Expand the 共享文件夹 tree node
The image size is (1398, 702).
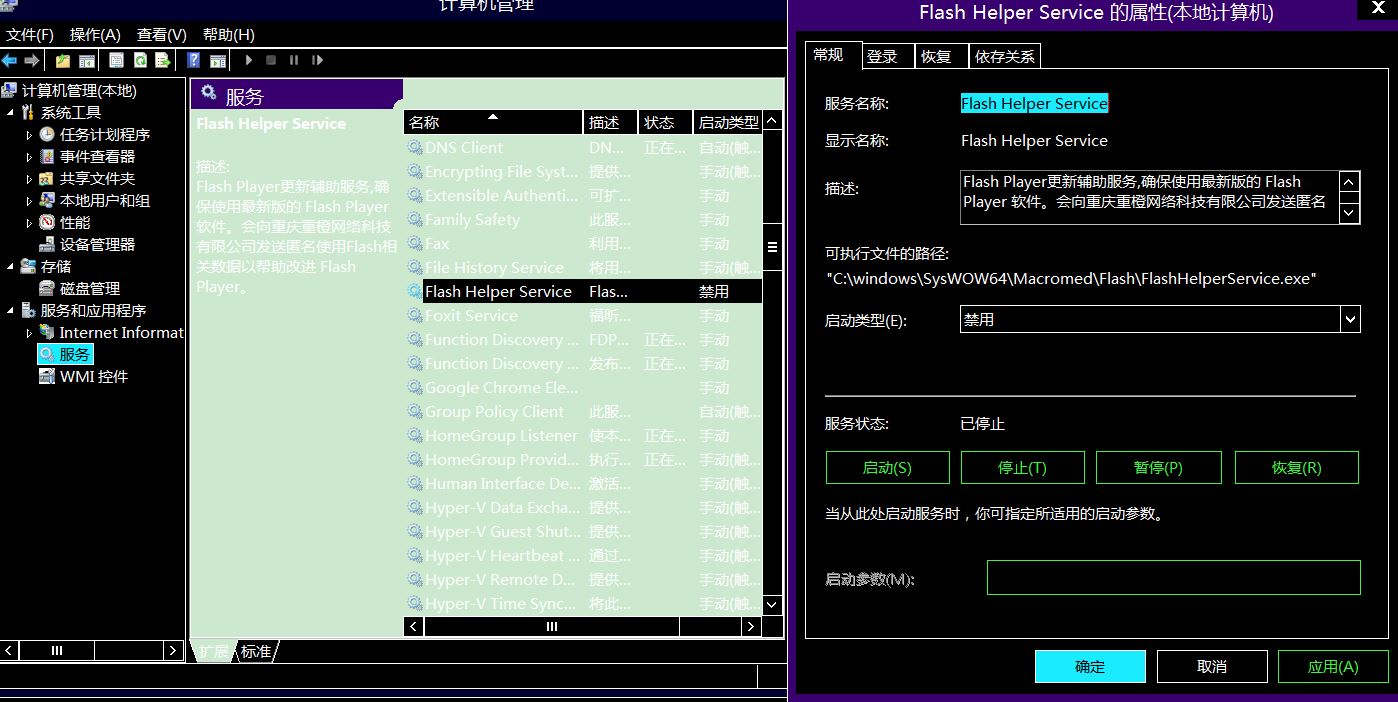[29, 178]
